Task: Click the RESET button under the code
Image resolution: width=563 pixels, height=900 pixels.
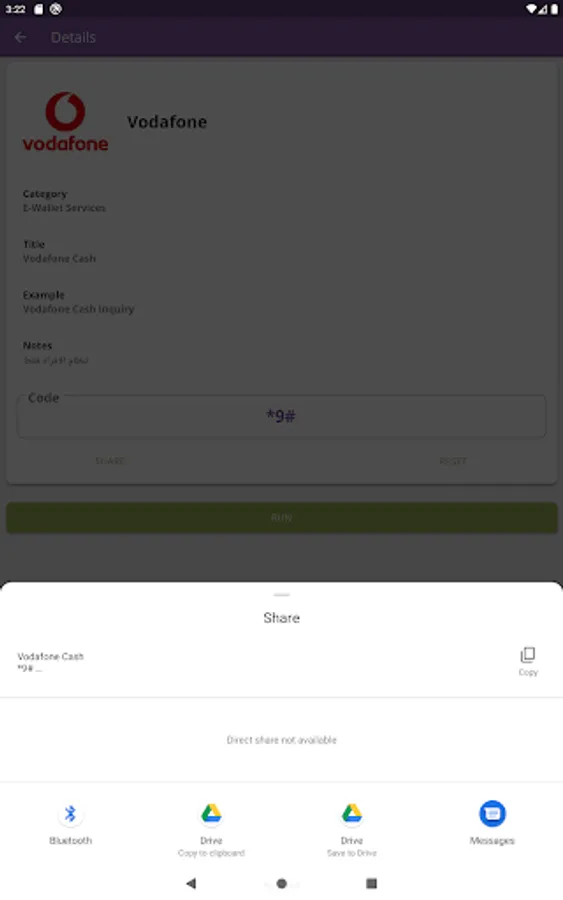Action: pos(453,461)
